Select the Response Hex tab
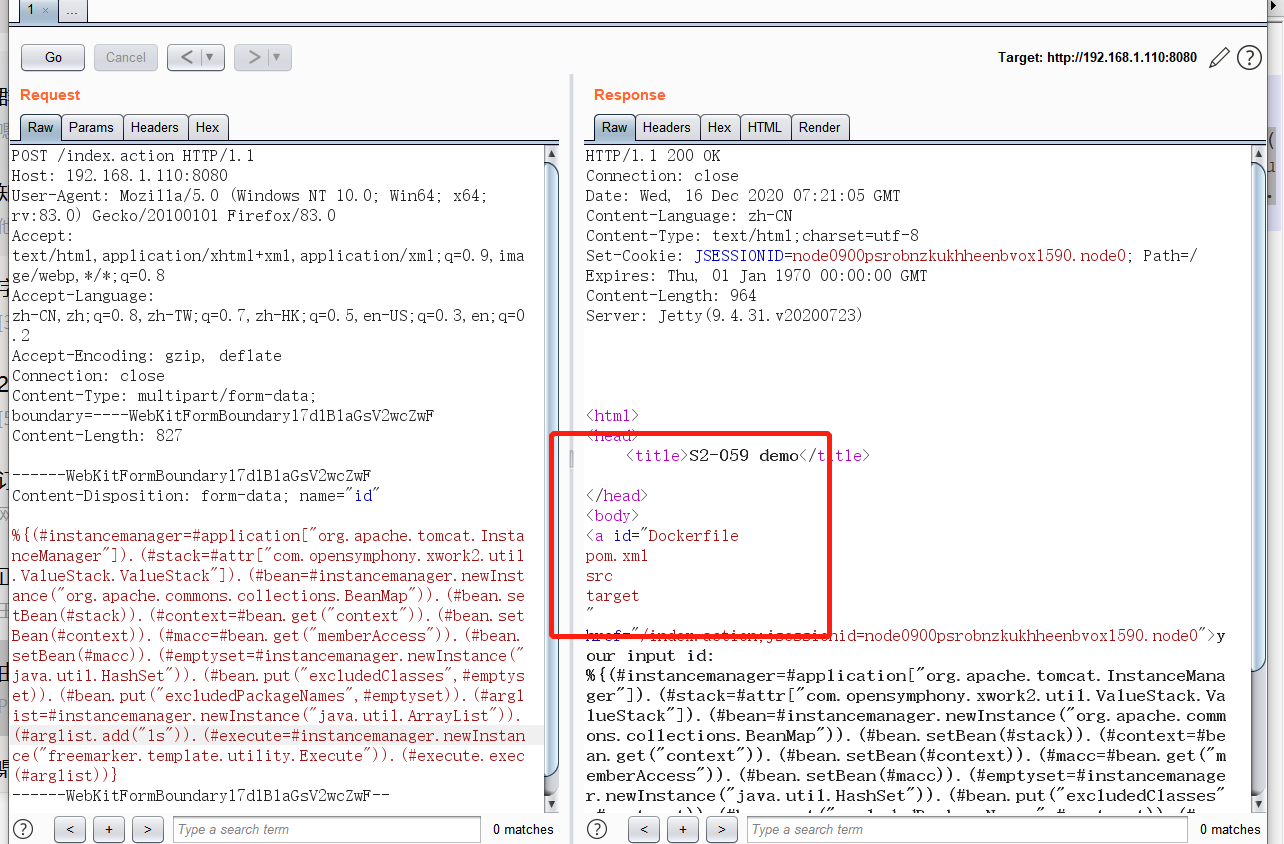The height and width of the screenshot is (844, 1284). click(x=719, y=127)
